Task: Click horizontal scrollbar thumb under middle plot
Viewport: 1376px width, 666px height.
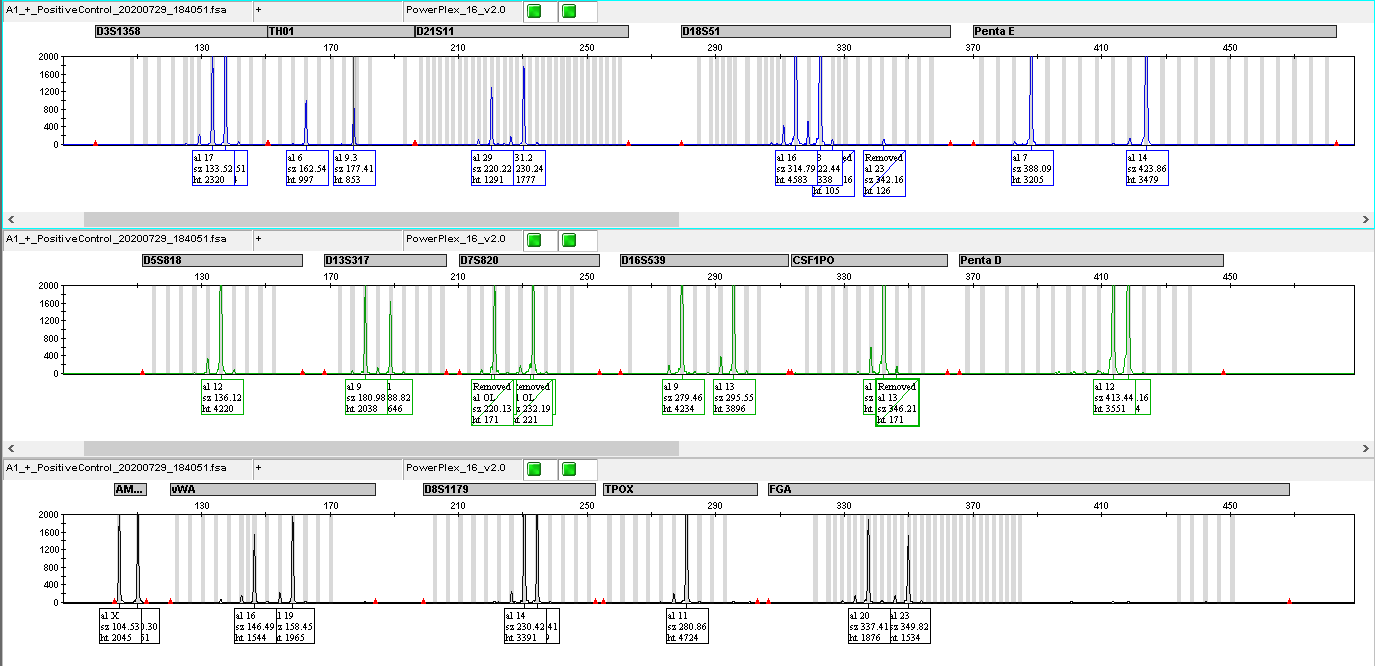Action: (x=380, y=448)
